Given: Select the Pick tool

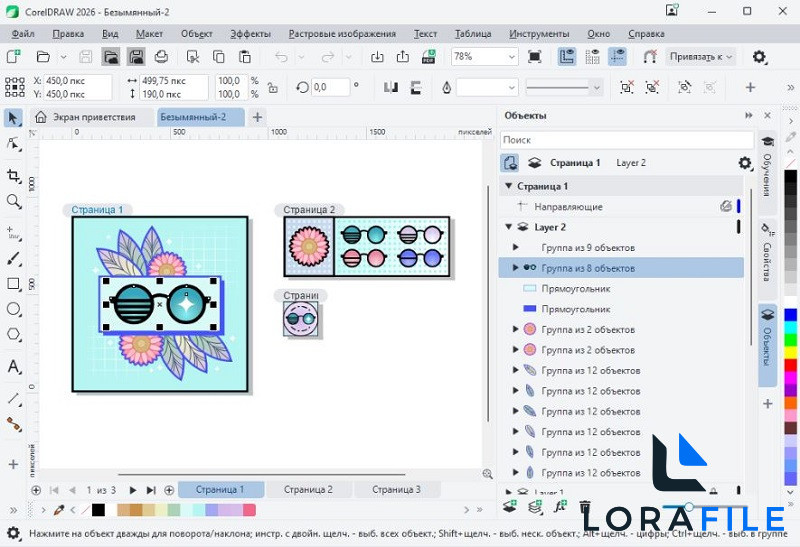Looking at the screenshot, I should [x=13, y=118].
